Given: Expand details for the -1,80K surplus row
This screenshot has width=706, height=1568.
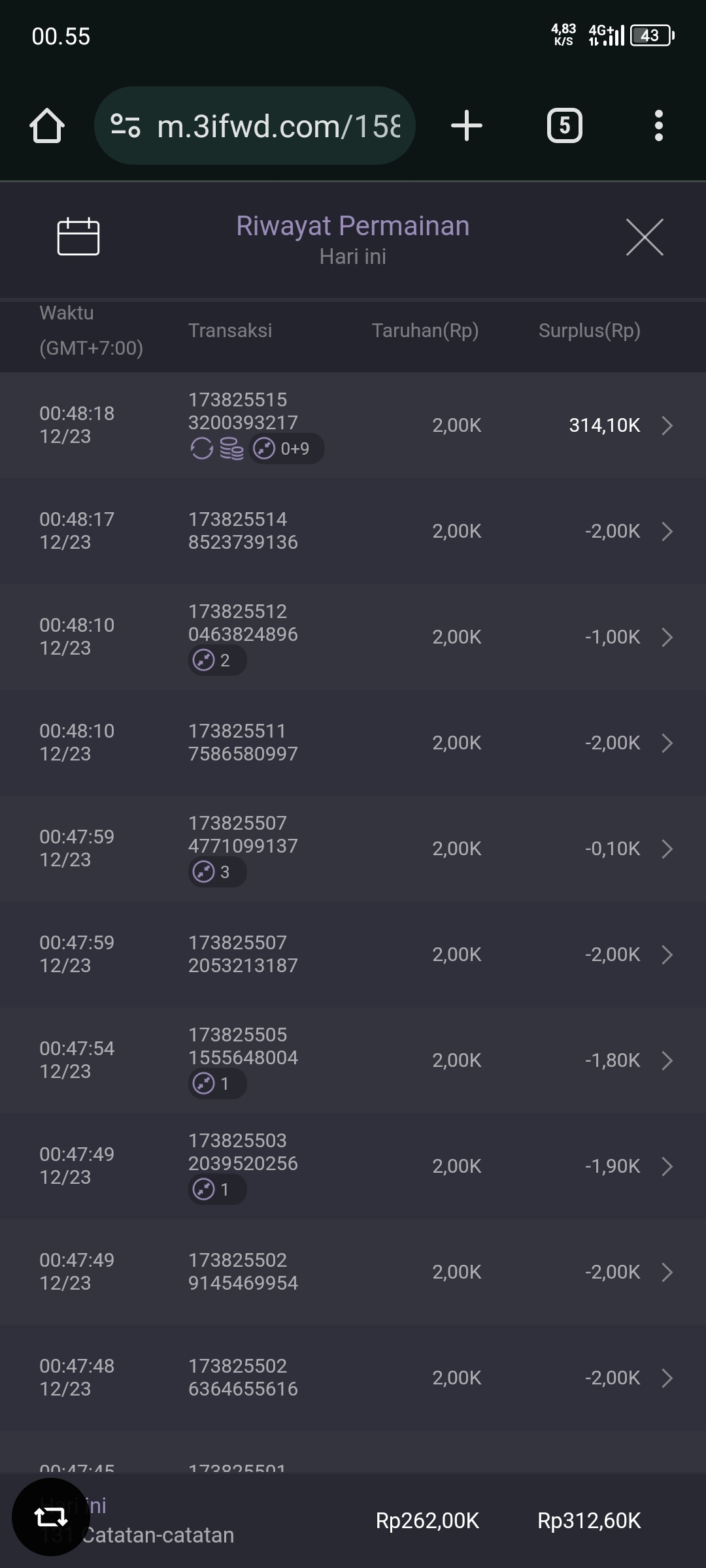Looking at the screenshot, I should [667, 1060].
